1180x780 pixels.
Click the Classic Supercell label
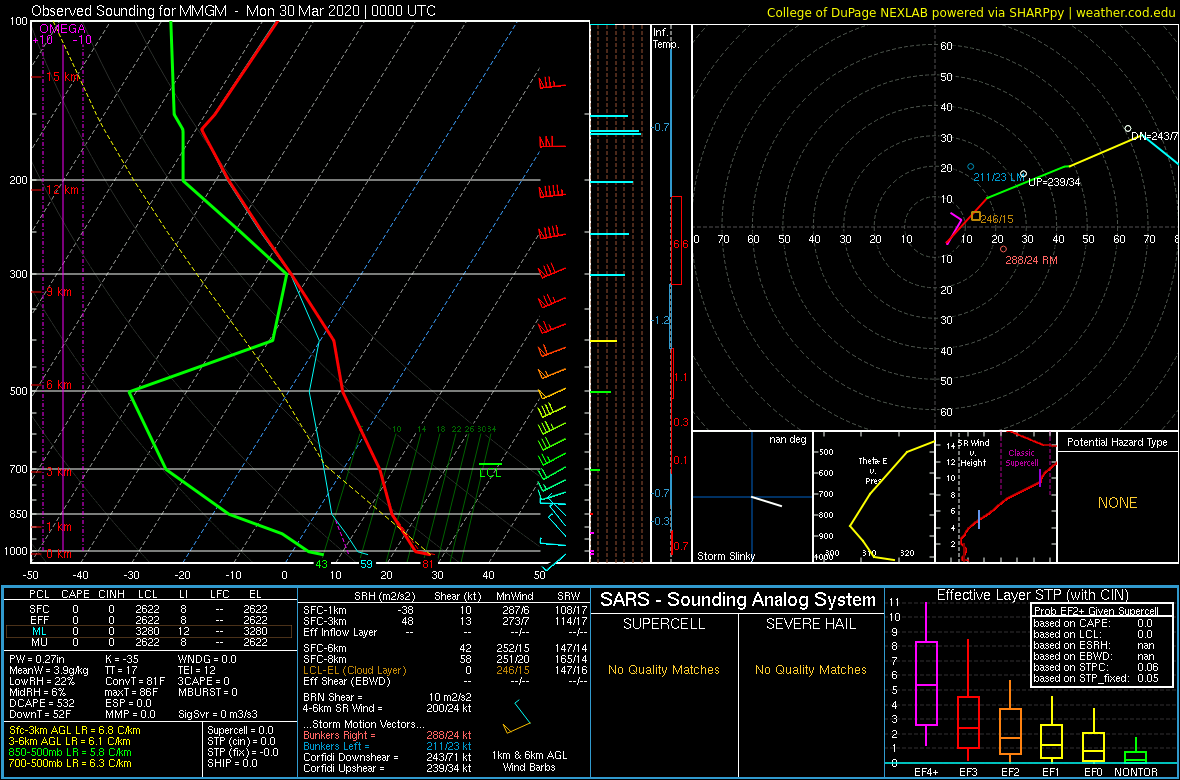pyautogui.click(x=1023, y=459)
